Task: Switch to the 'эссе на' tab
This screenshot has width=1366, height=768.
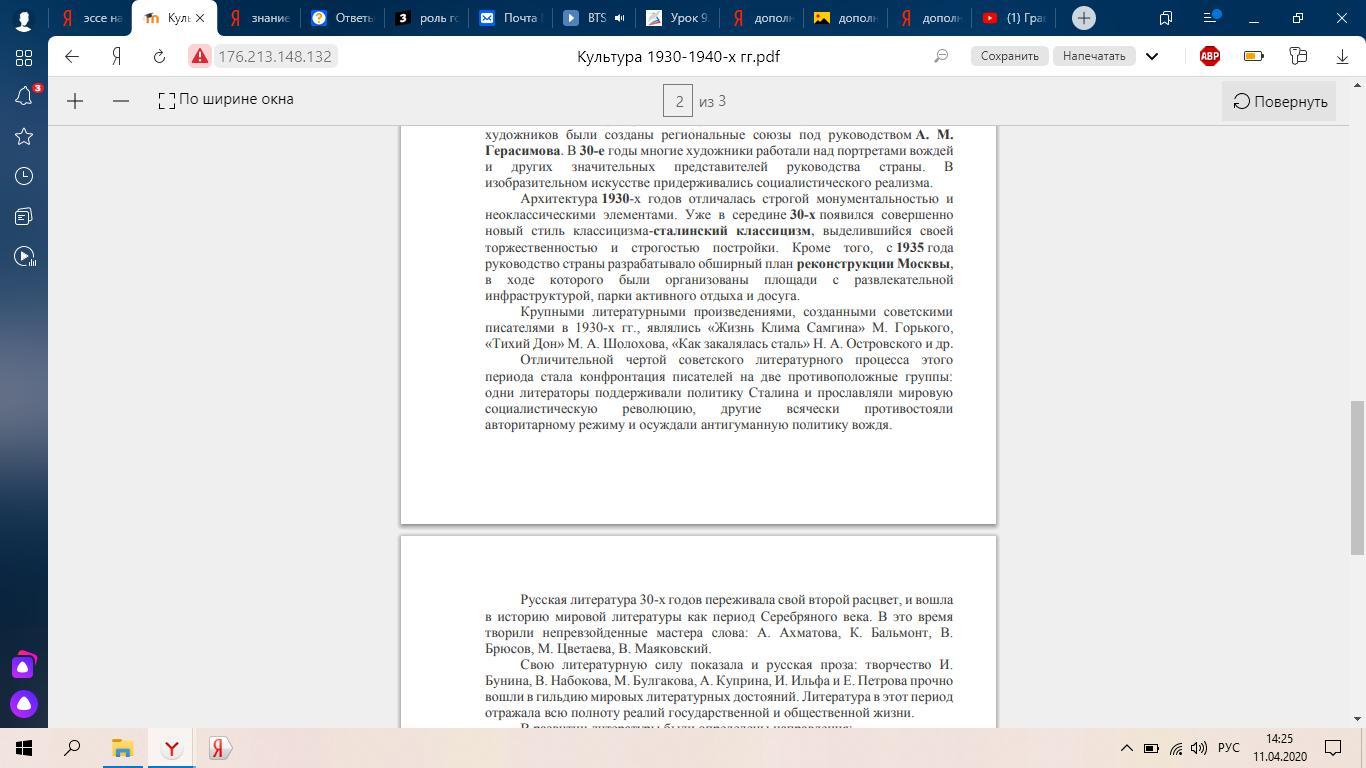Action: pos(91,18)
